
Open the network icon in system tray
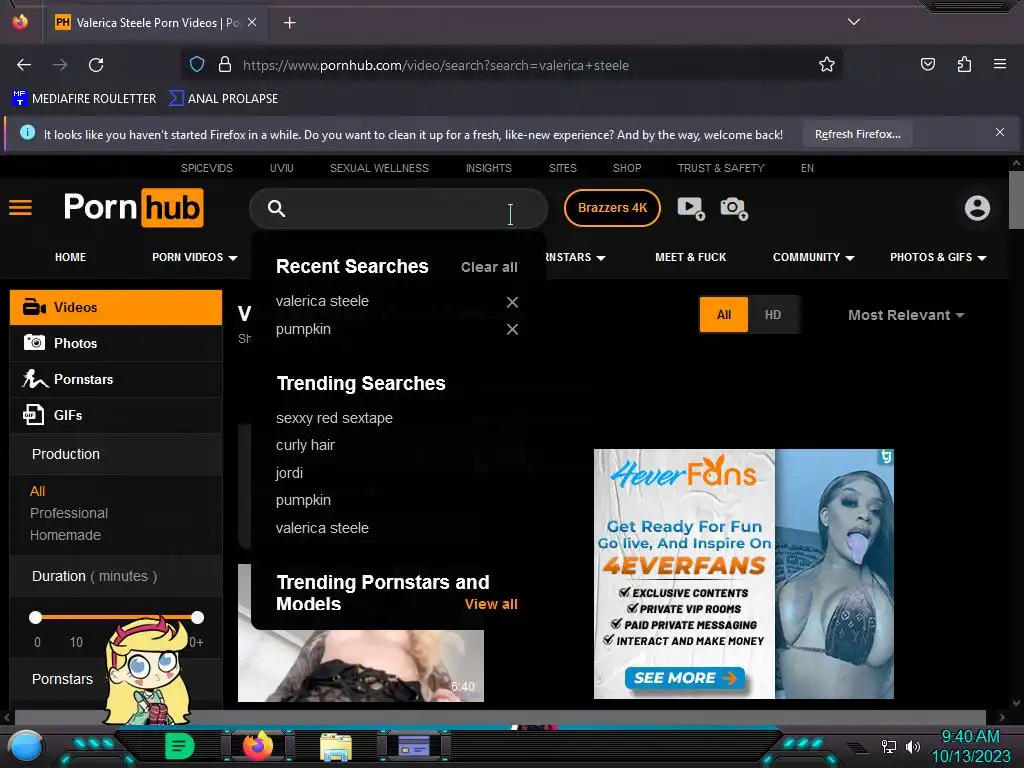888,746
